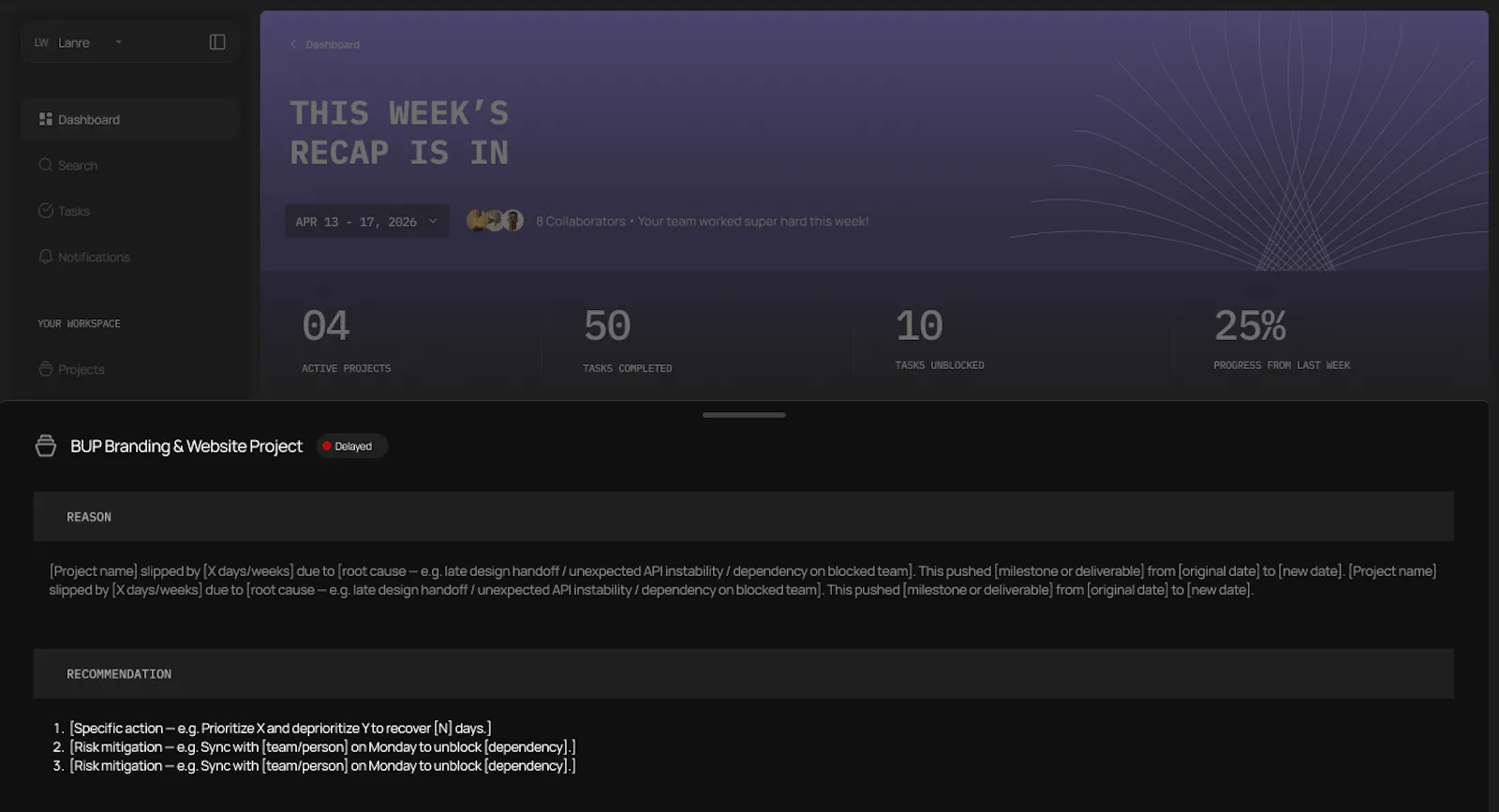1499x812 pixels.
Task: Click the Recommendation section header
Action: (744, 673)
